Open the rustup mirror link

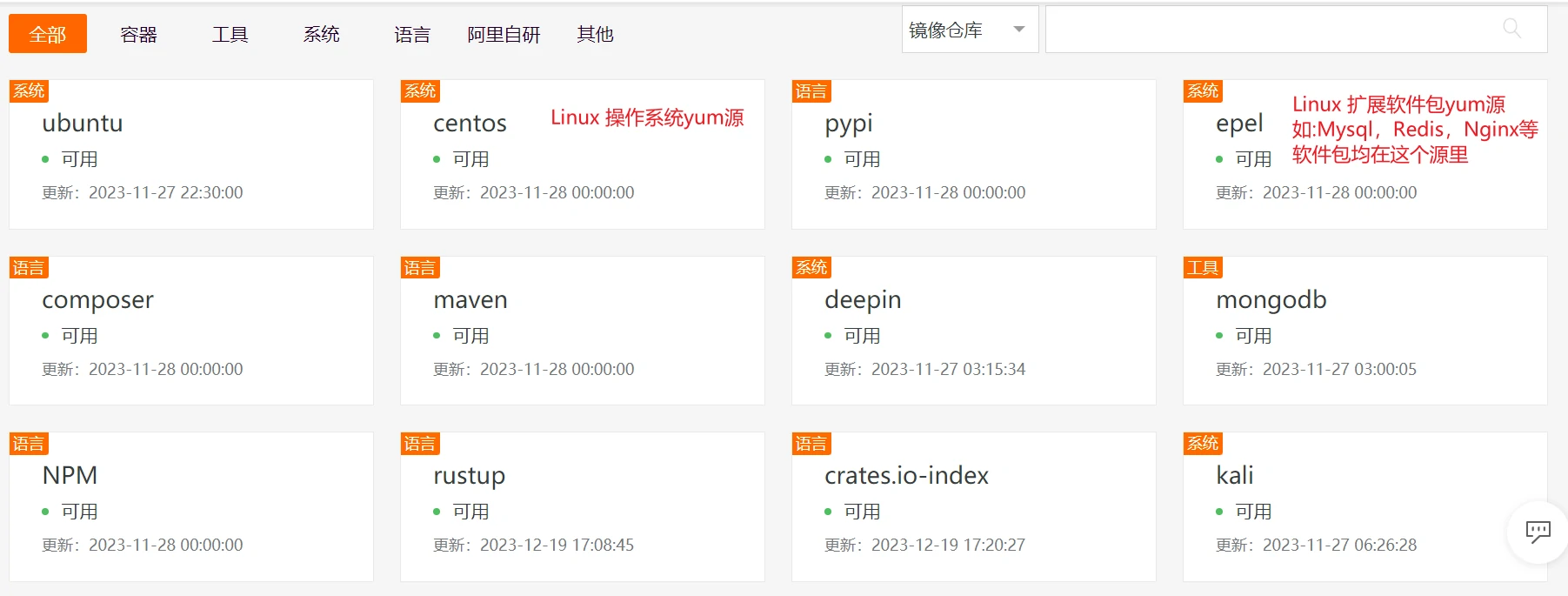(469, 476)
